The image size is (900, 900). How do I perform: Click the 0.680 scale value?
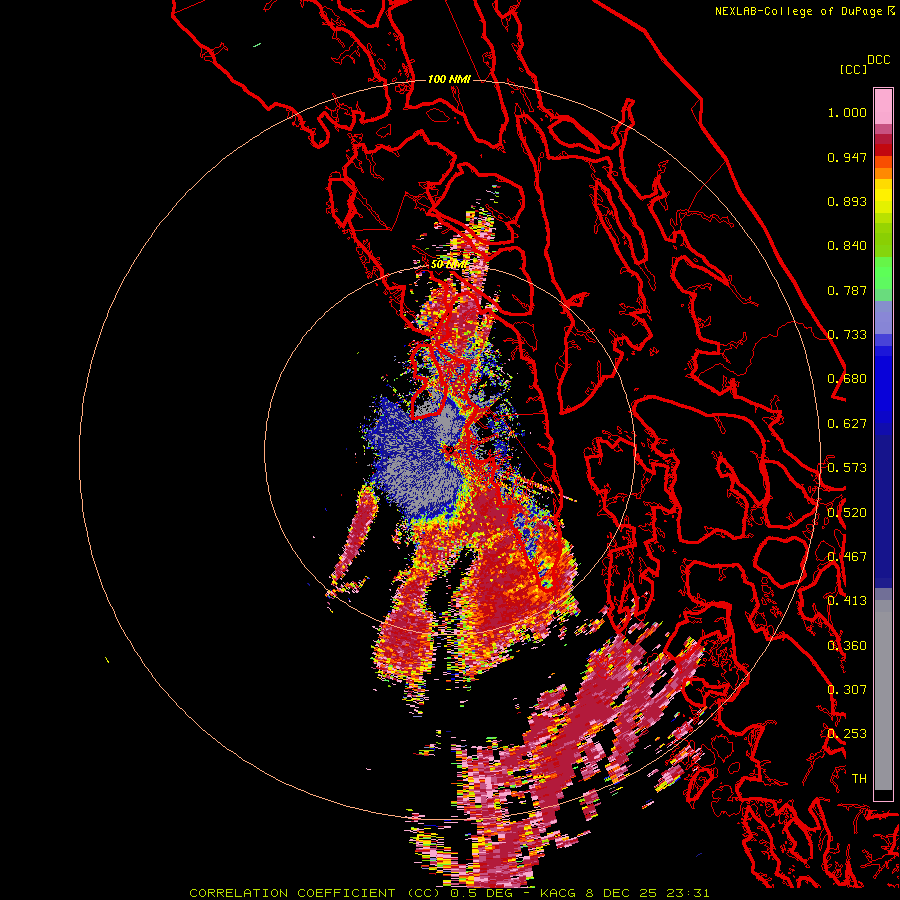pos(847,379)
